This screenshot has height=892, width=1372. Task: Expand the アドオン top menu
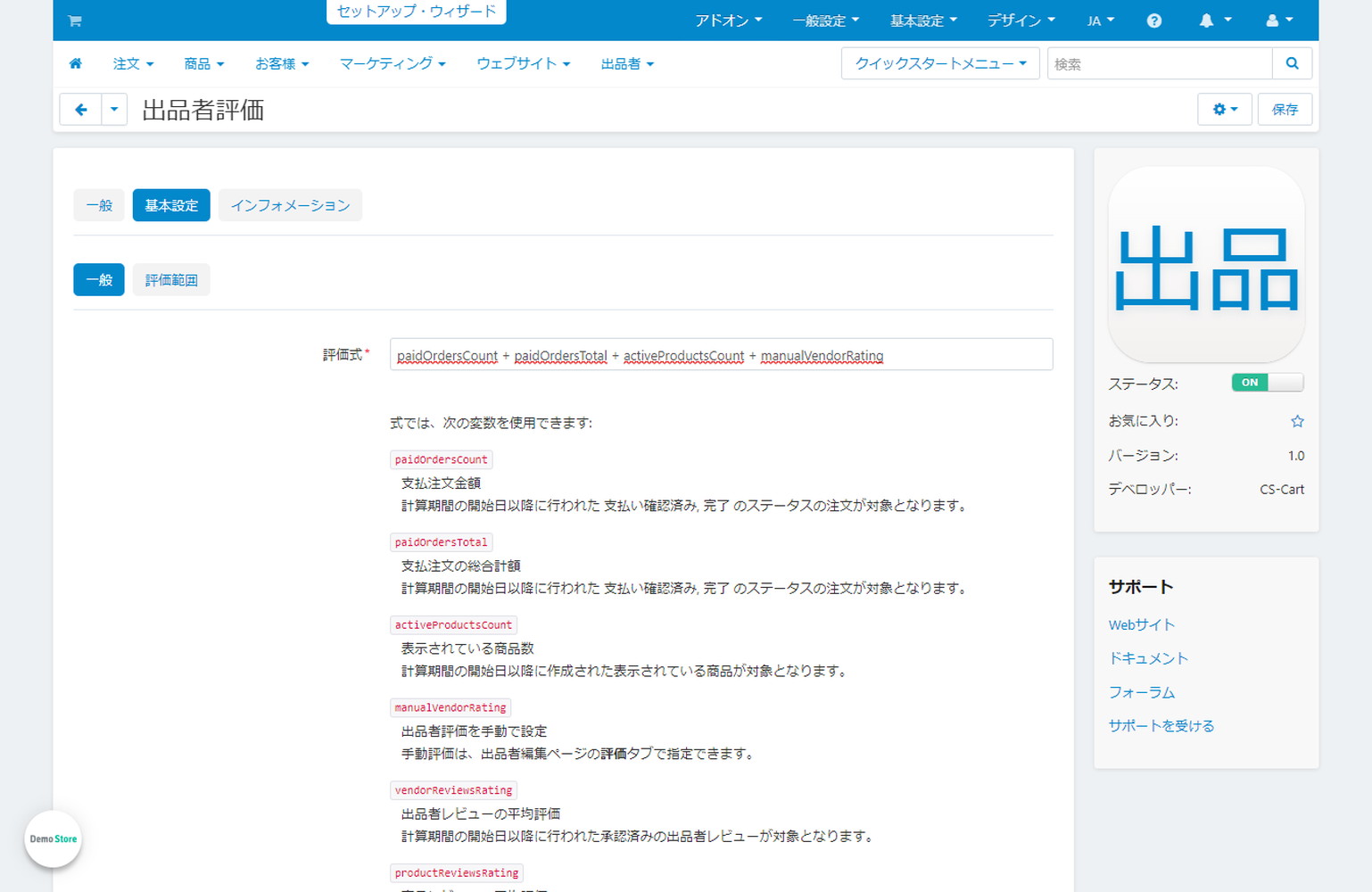pyautogui.click(x=728, y=21)
